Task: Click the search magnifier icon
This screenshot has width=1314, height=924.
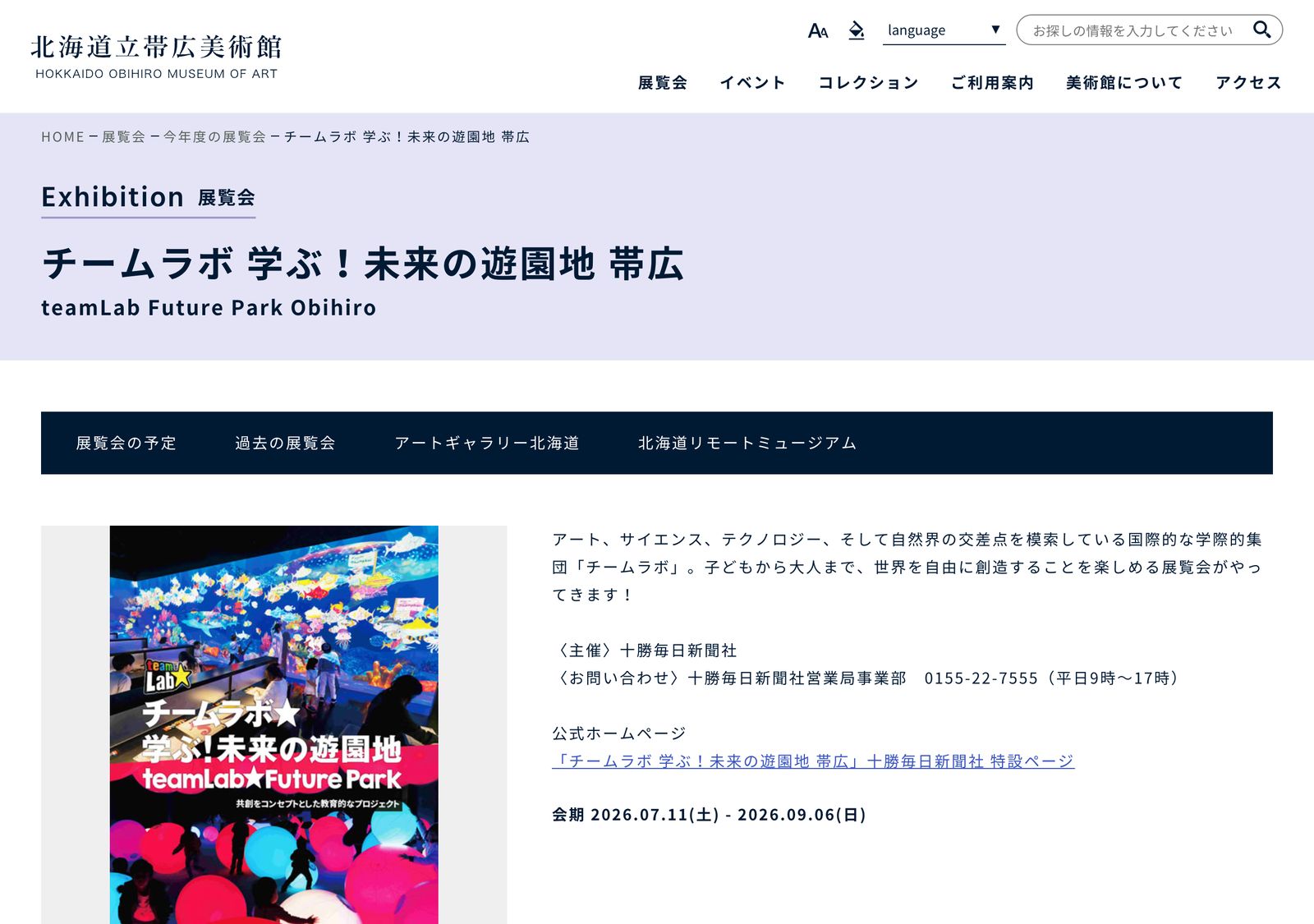Action: coord(1261,30)
